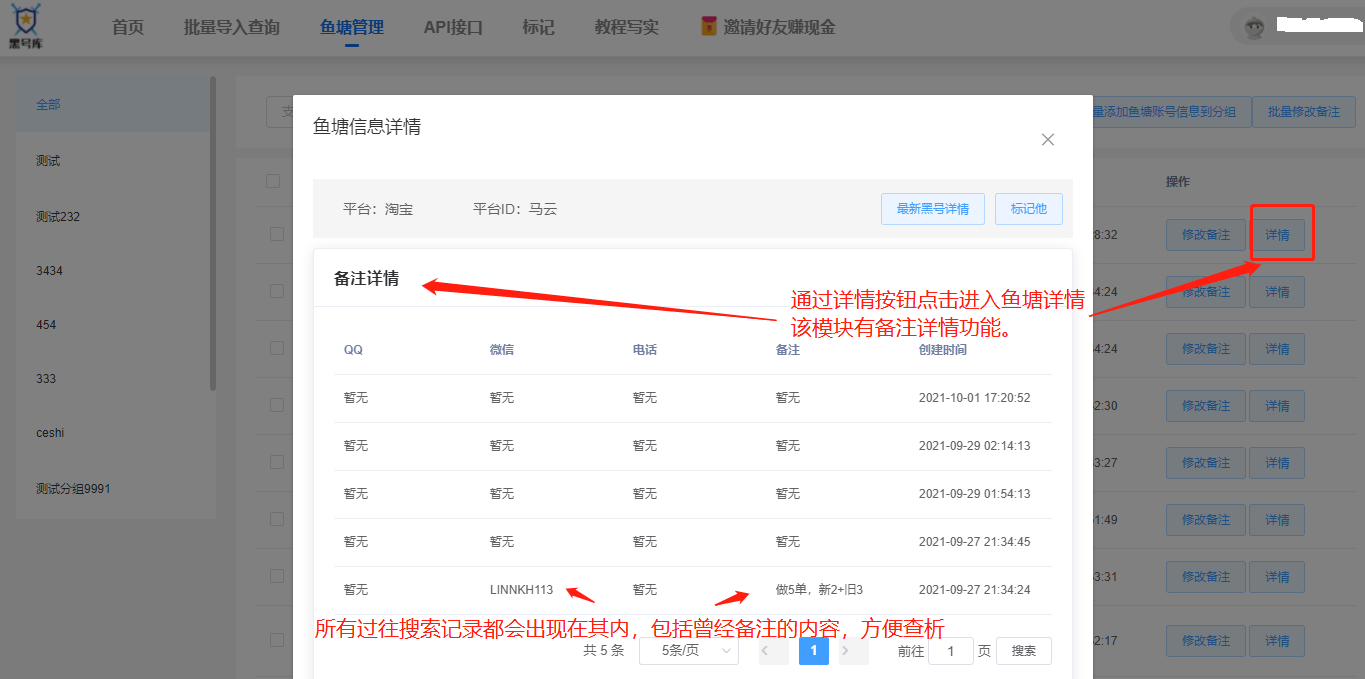
Task: Go to next page arrow
Action: click(852, 651)
